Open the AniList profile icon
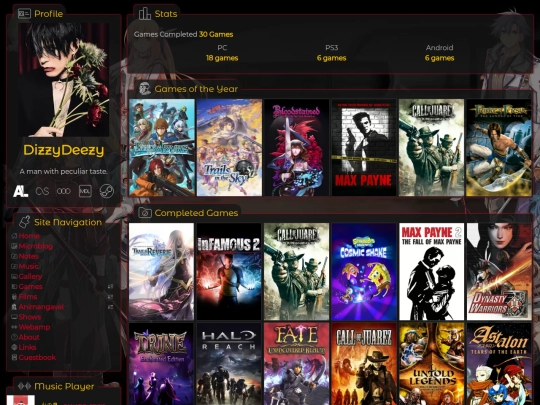This screenshot has height=405, width=540. [20, 191]
